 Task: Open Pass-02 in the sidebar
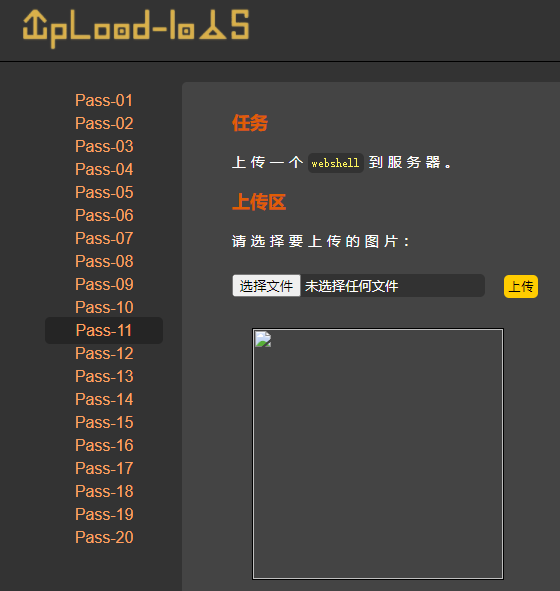coord(104,123)
